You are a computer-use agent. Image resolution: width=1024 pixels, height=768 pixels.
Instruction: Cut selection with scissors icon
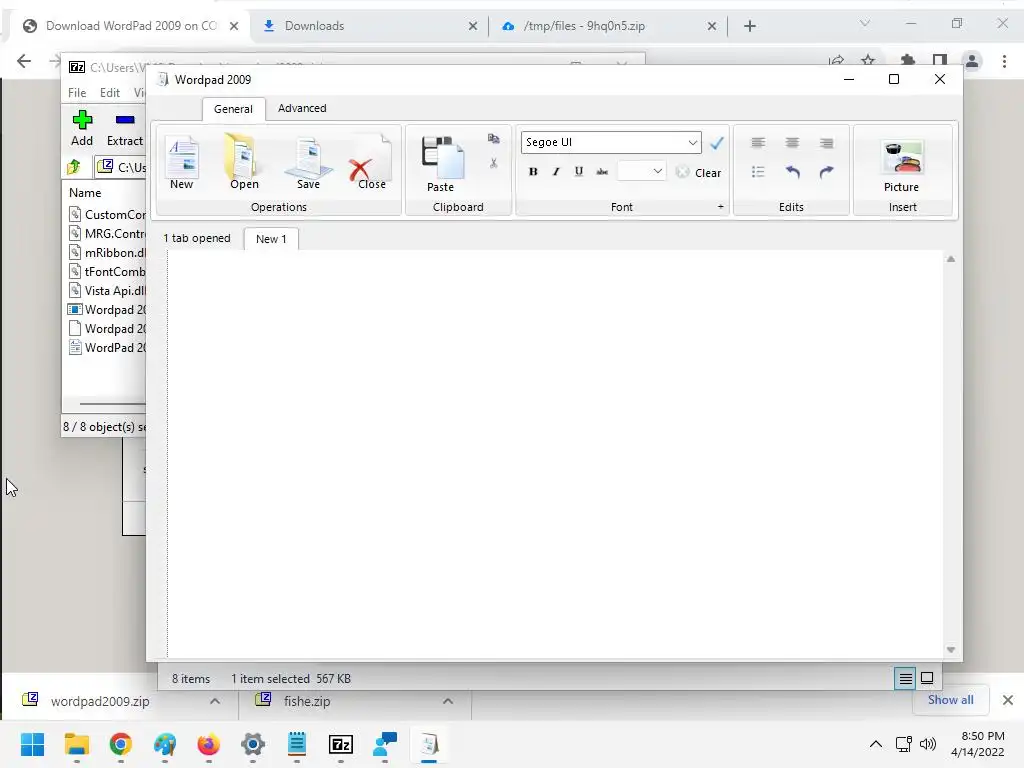point(494,163)
